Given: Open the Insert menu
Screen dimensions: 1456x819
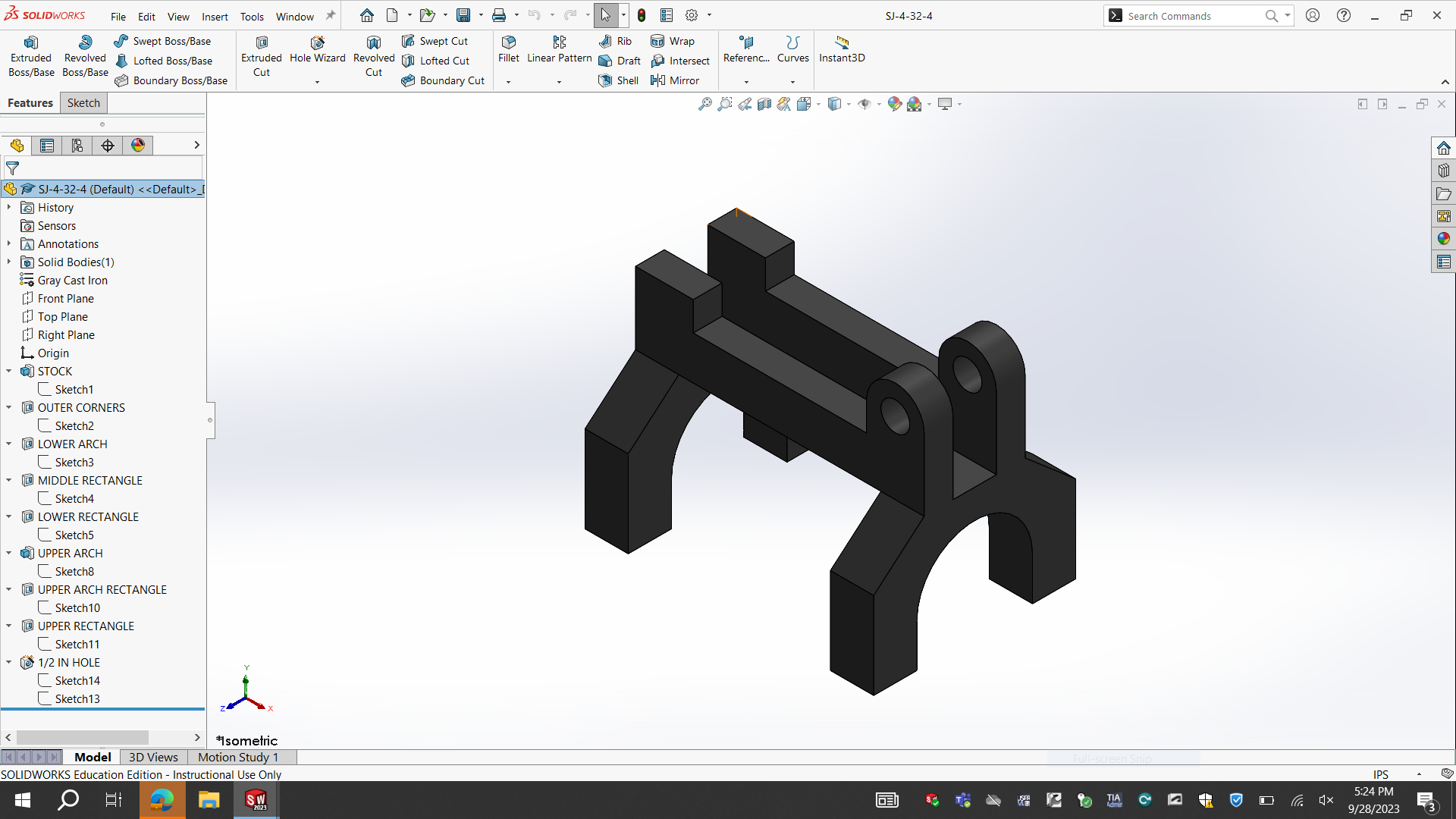Looking at the screenshot, I should tap(215, 16).
